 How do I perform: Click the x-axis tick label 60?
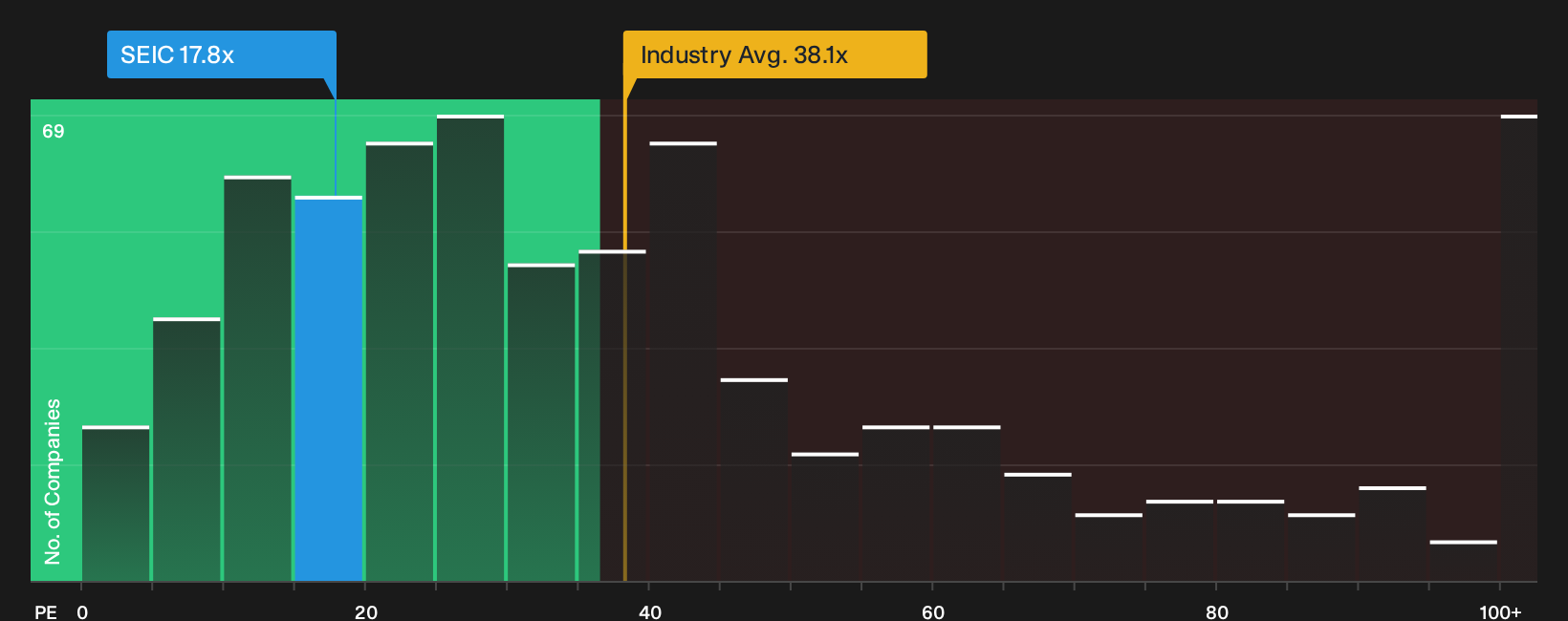point(933,612)
